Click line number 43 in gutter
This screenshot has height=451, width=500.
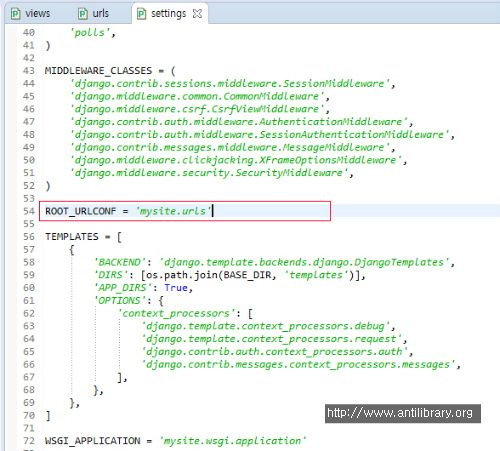29,71
